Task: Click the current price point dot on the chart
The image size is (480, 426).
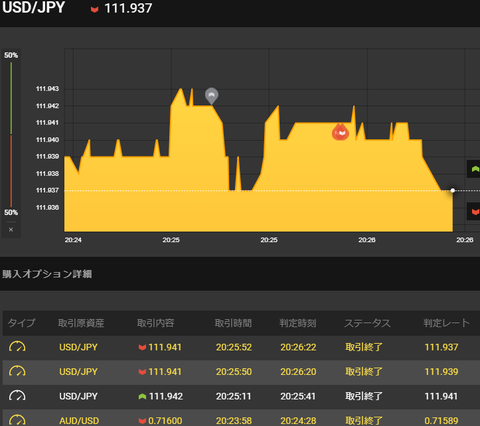Action: [453, 190]
